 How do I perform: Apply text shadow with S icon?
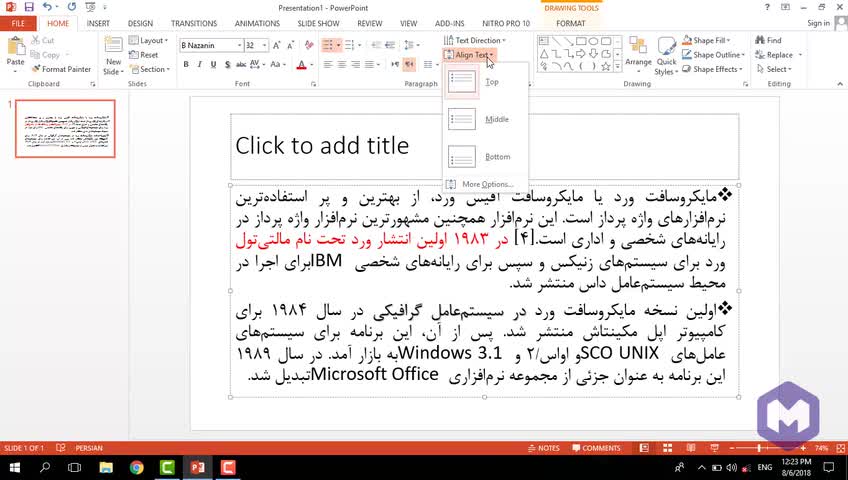[227, 64]
